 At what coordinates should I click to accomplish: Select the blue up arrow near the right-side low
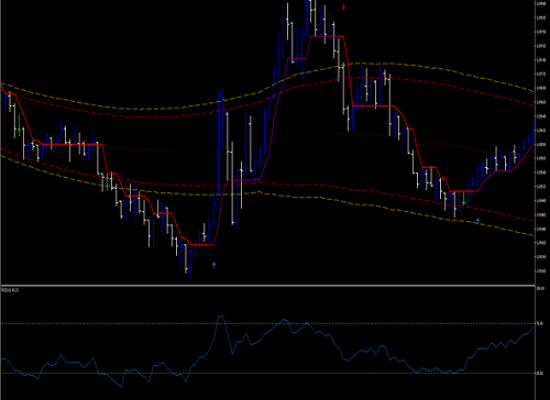478,220
